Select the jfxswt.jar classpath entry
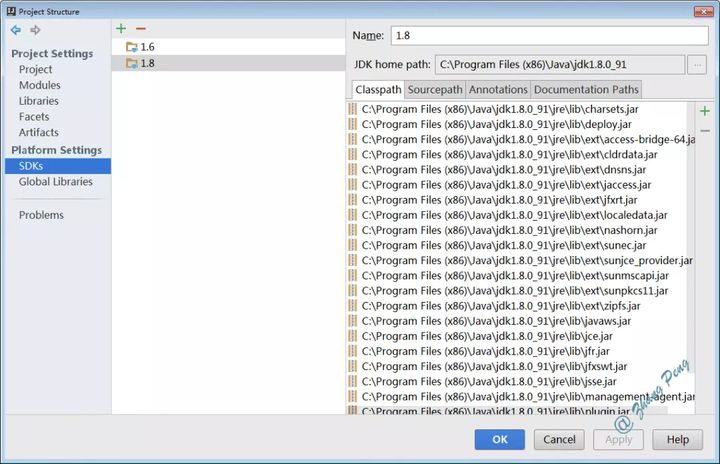This screenshot has width=720, height=464. click(495, 367)
